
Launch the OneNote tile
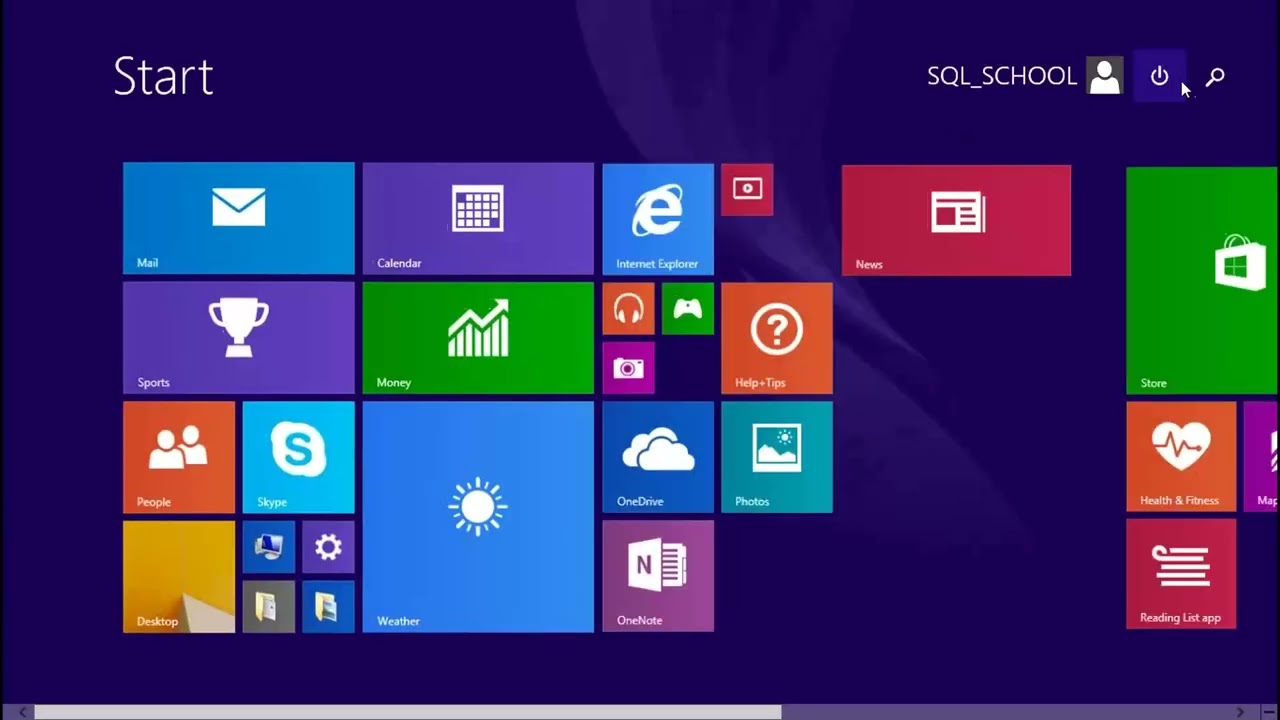coord(658,576)
